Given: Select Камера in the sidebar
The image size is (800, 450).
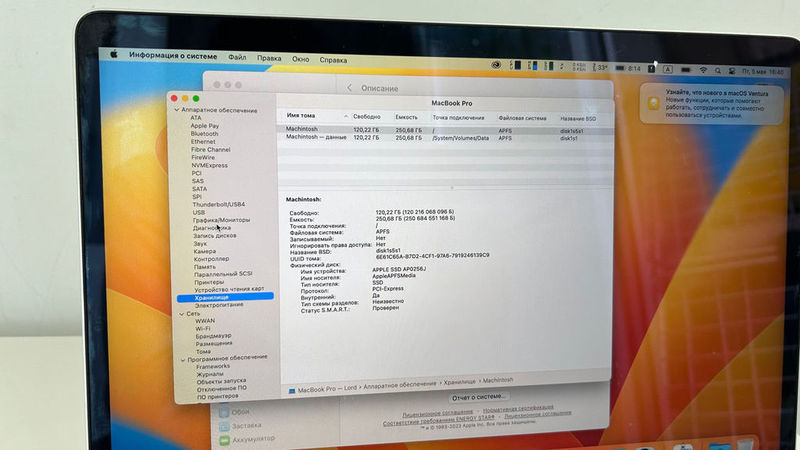Looking at the screenshot, I should click(205, 251).
